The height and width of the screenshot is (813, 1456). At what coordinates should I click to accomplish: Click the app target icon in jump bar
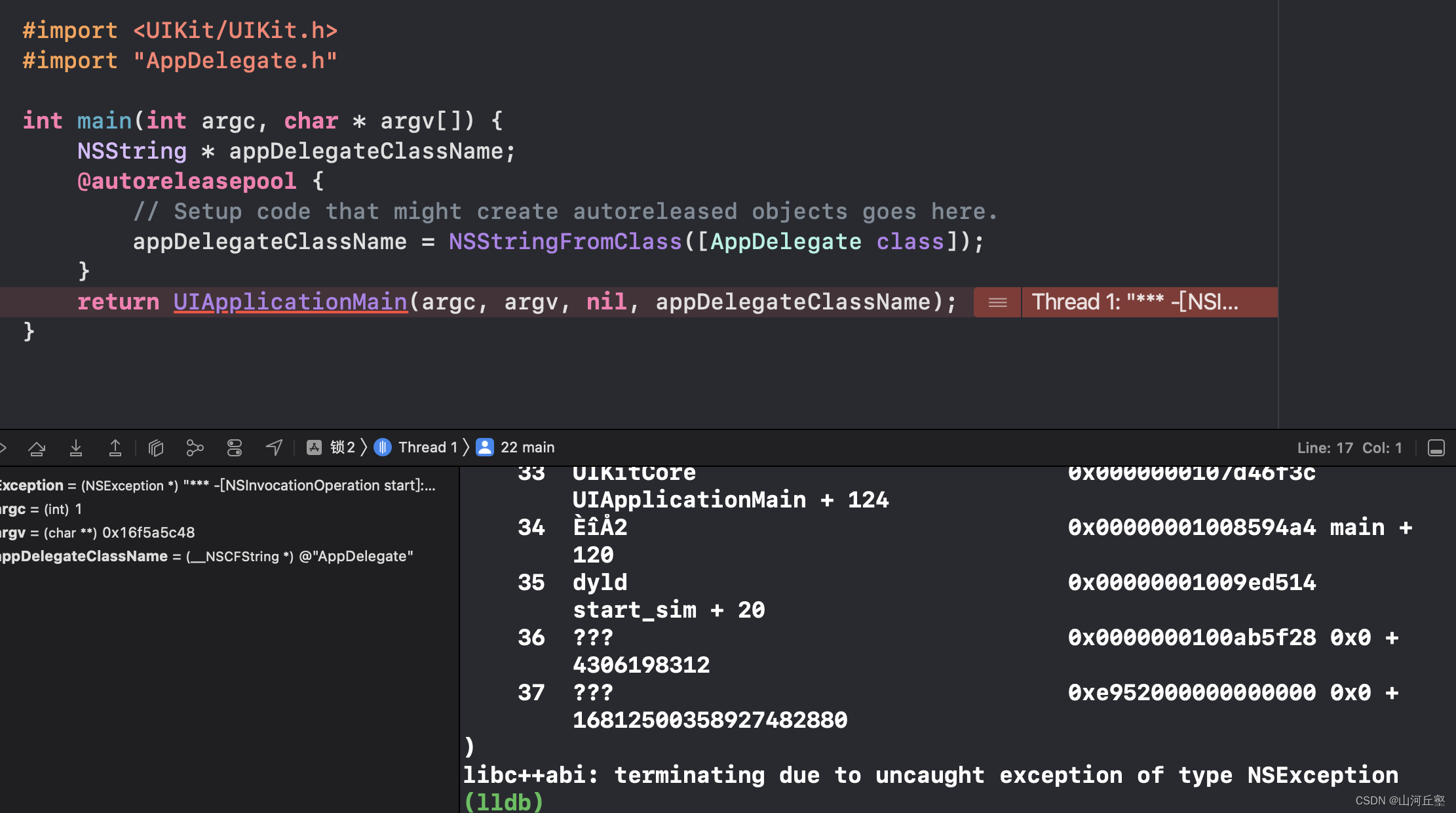(x=315, y=448)
